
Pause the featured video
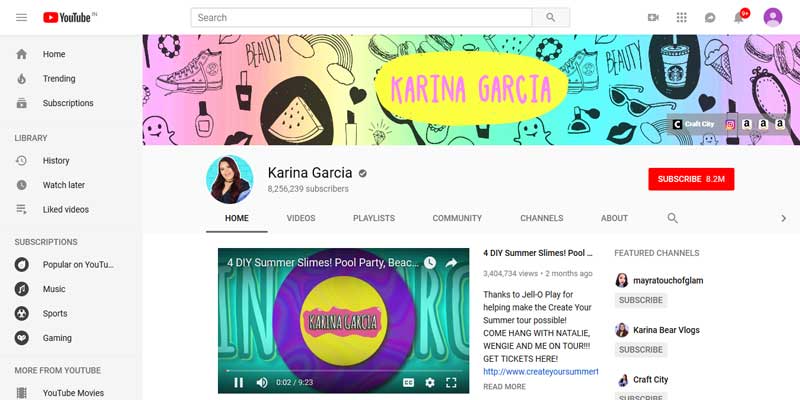[238, 382]
